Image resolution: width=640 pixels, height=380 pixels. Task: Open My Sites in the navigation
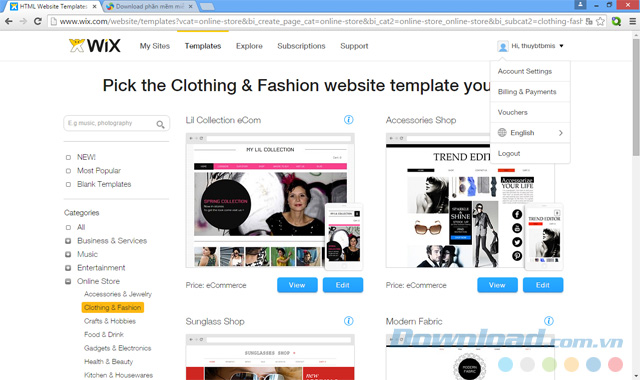pos(155,46)
